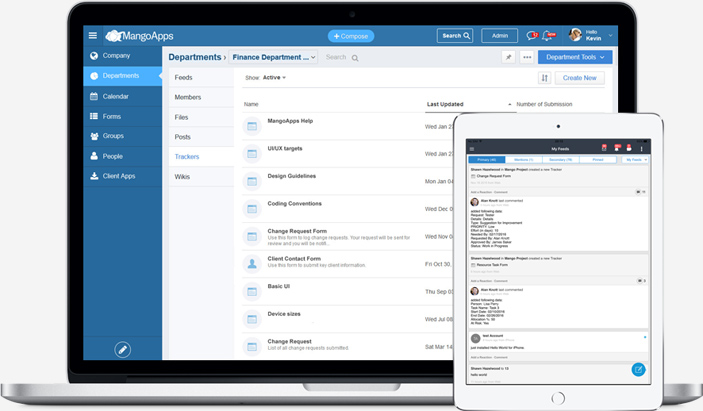The width and height of the screenshot is (703, 411).
Task: Sort by Last Updated column header
Action: pos(445,104)
